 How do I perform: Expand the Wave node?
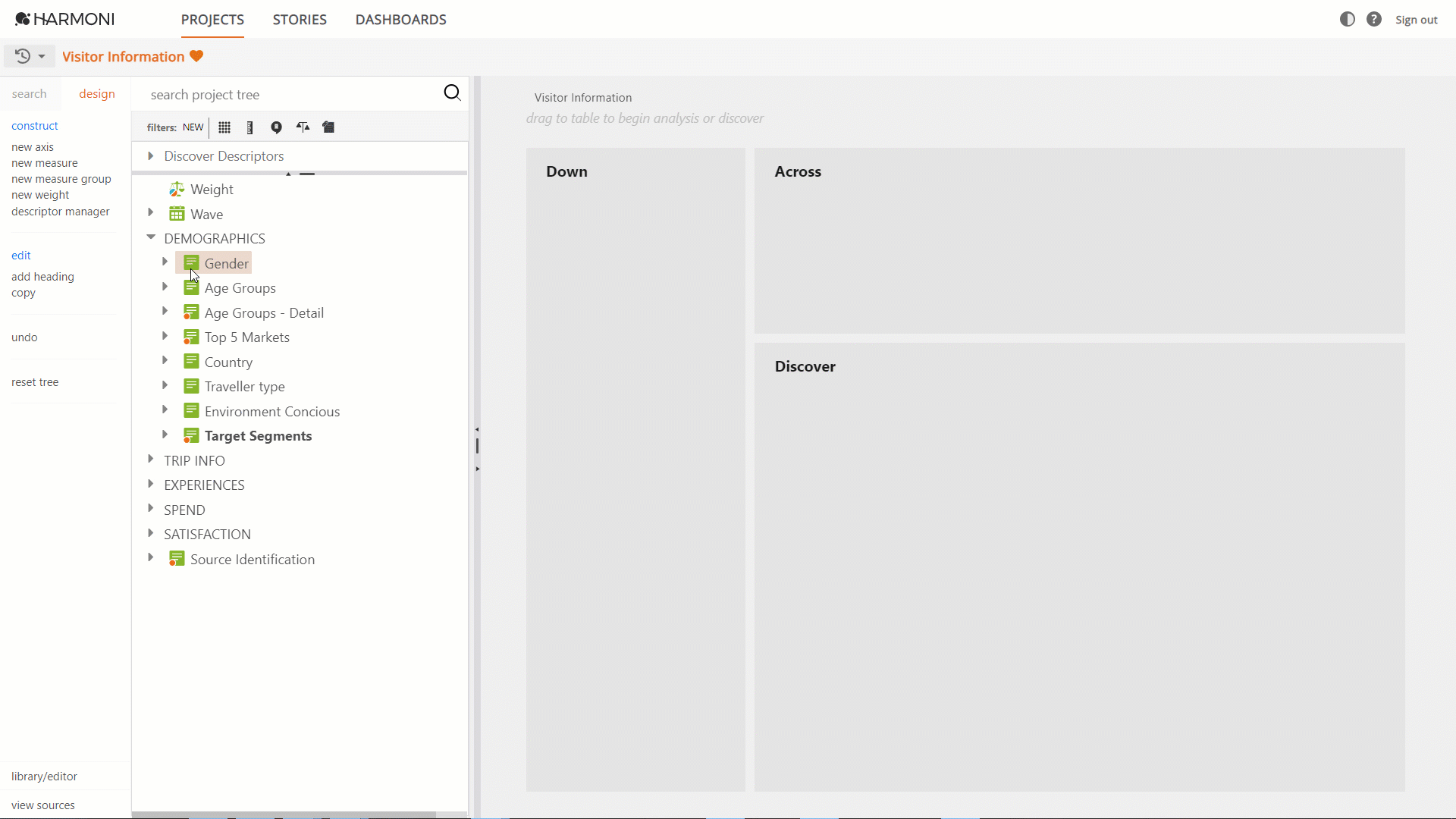click(x=150, y=213)
